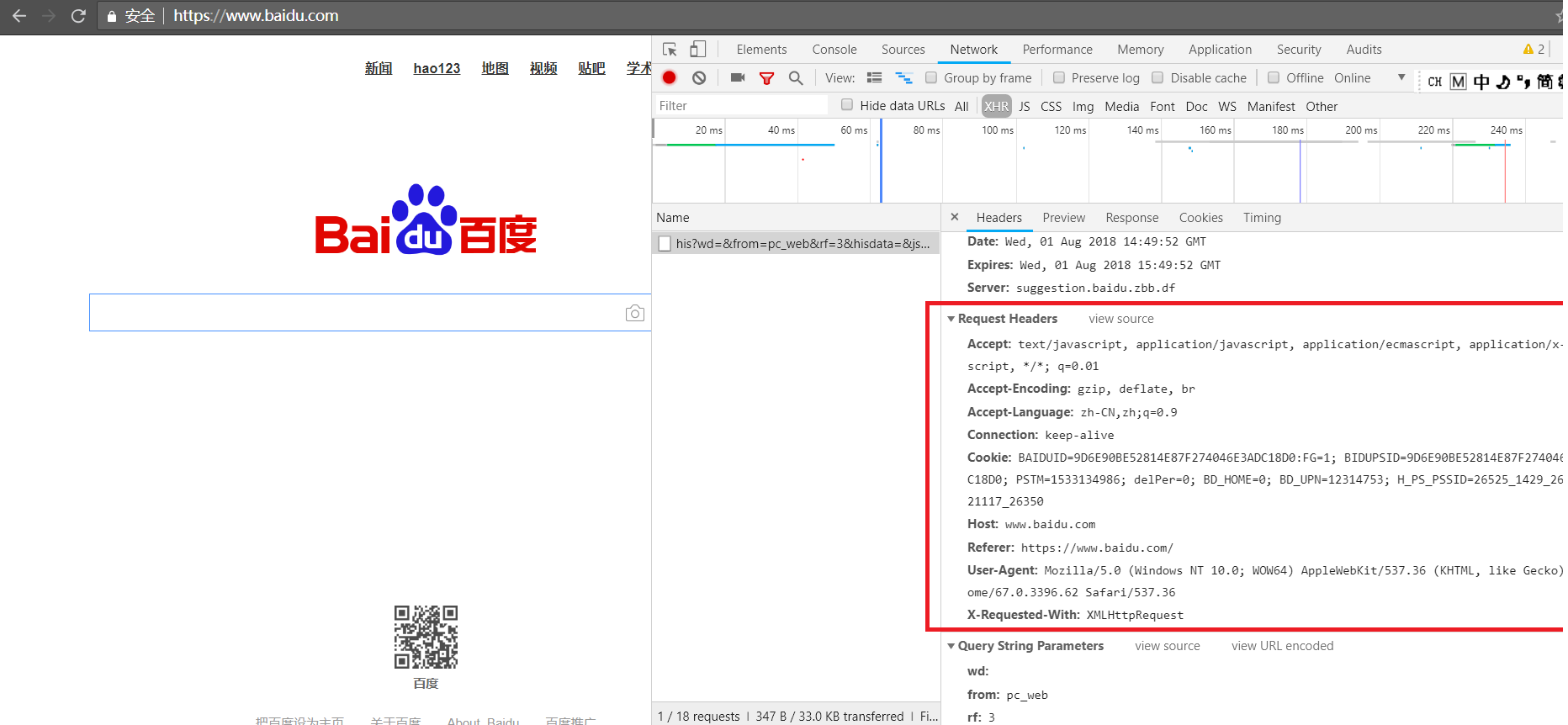Screen dimensions: 1568x725
Task: Check Hide data URLs
Action: (847, 104)
